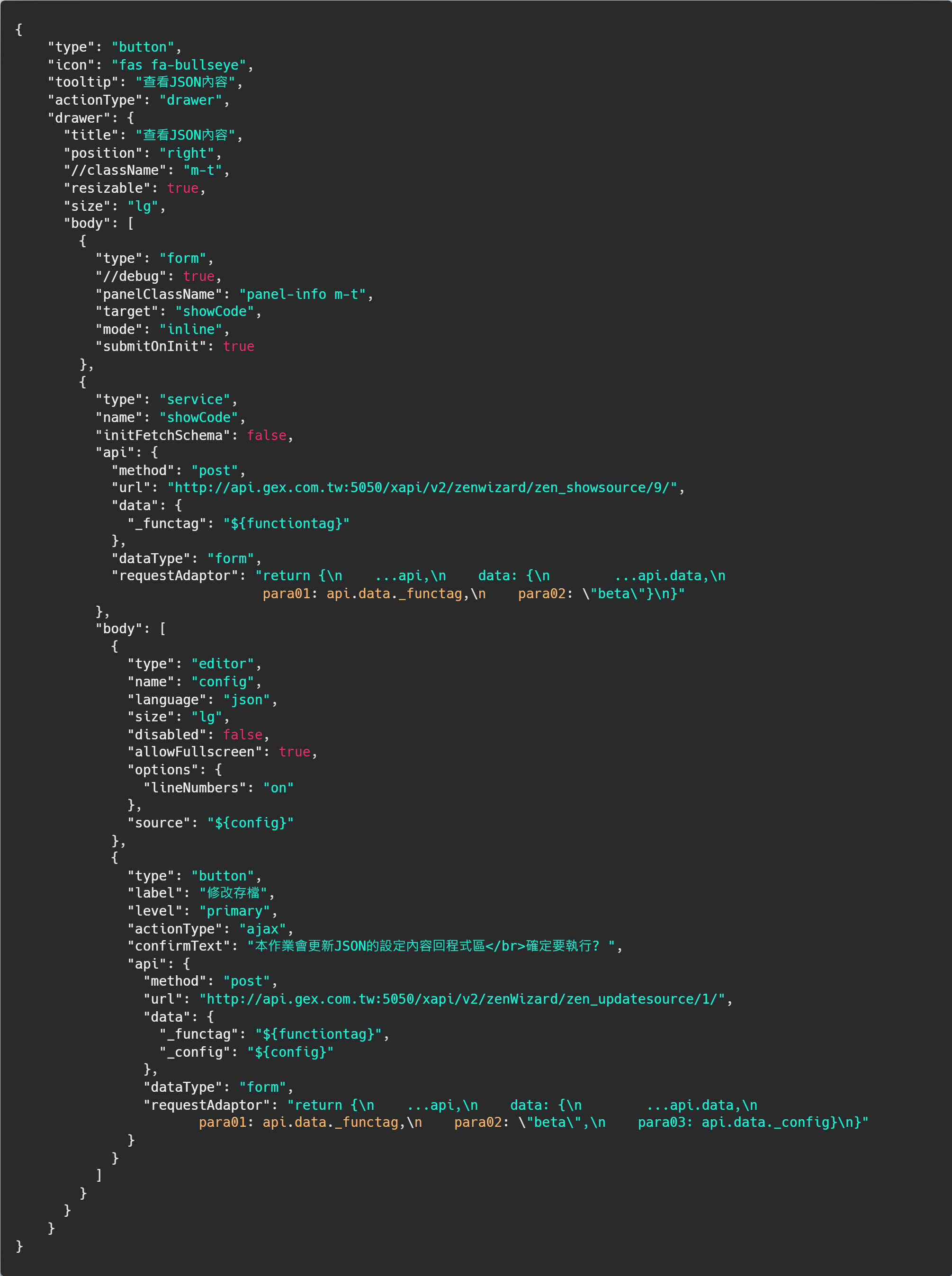Select the "panel-info m-t" string

(302, 294)
